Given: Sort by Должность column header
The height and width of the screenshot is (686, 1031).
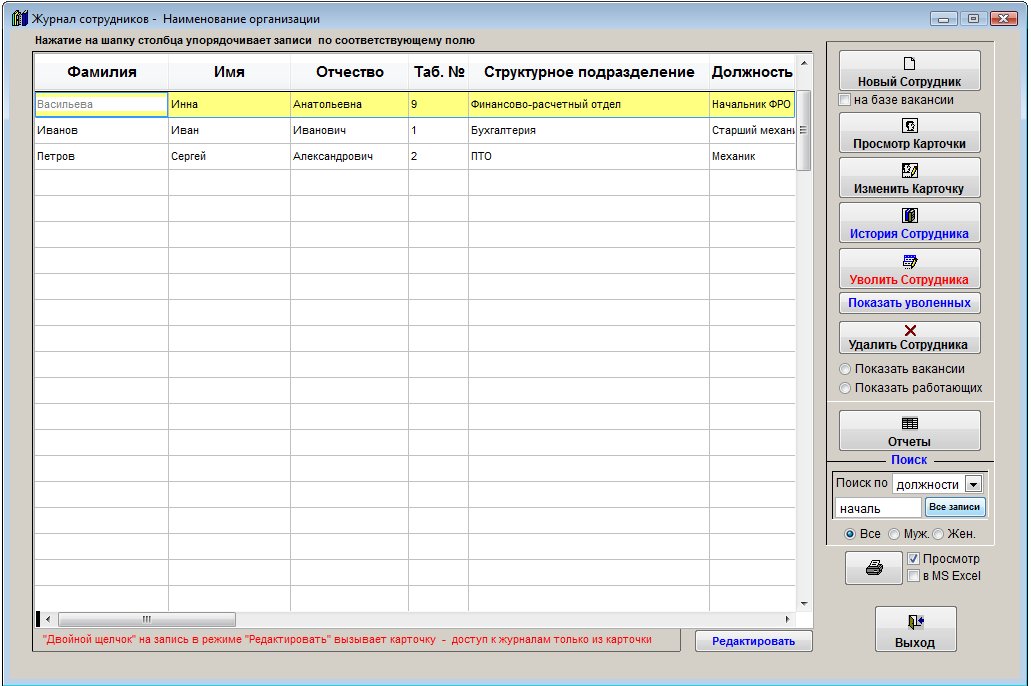Looking at the screenshot, I should coord(752,72).
